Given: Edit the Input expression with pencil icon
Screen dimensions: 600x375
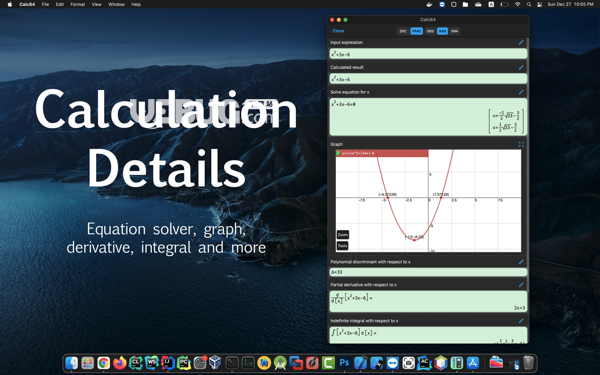Looking at the screenshot, I should 521,42.
